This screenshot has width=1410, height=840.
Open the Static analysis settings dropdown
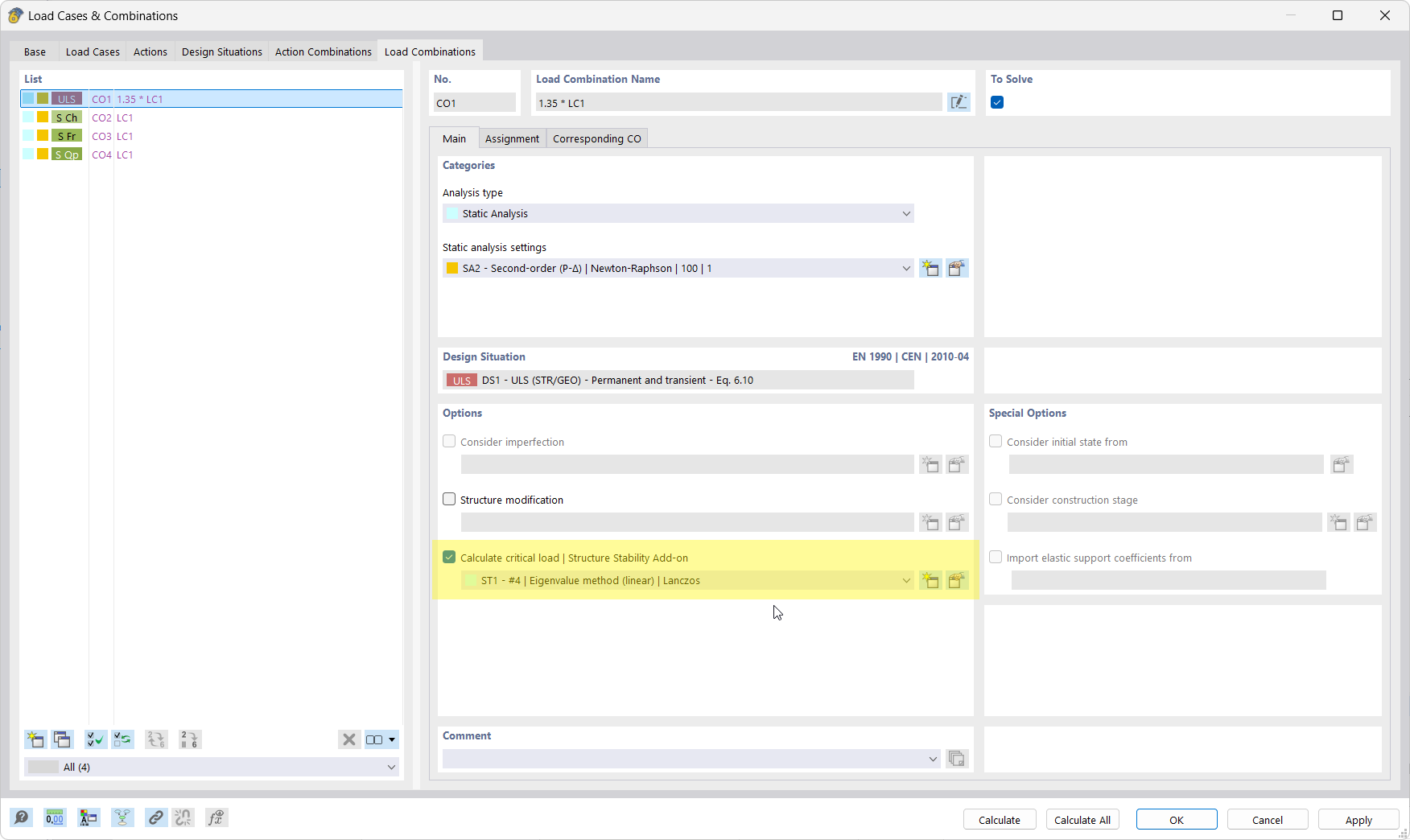click(906, 268)
